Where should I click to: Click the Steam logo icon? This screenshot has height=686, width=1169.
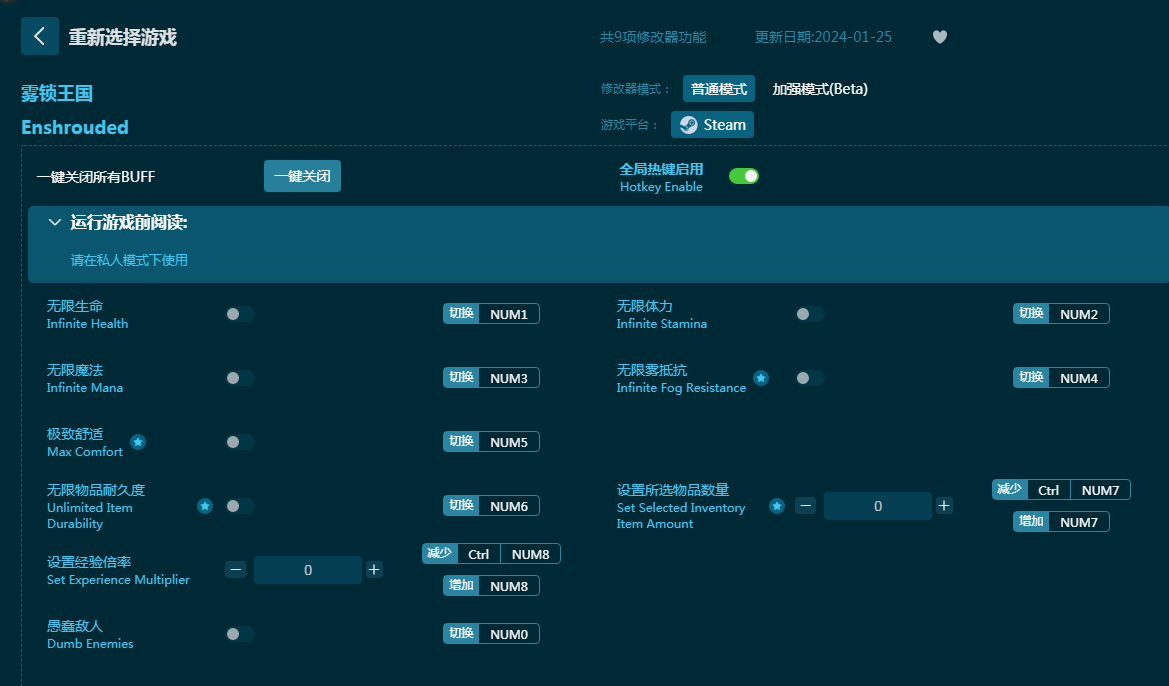tap(689, 125)
